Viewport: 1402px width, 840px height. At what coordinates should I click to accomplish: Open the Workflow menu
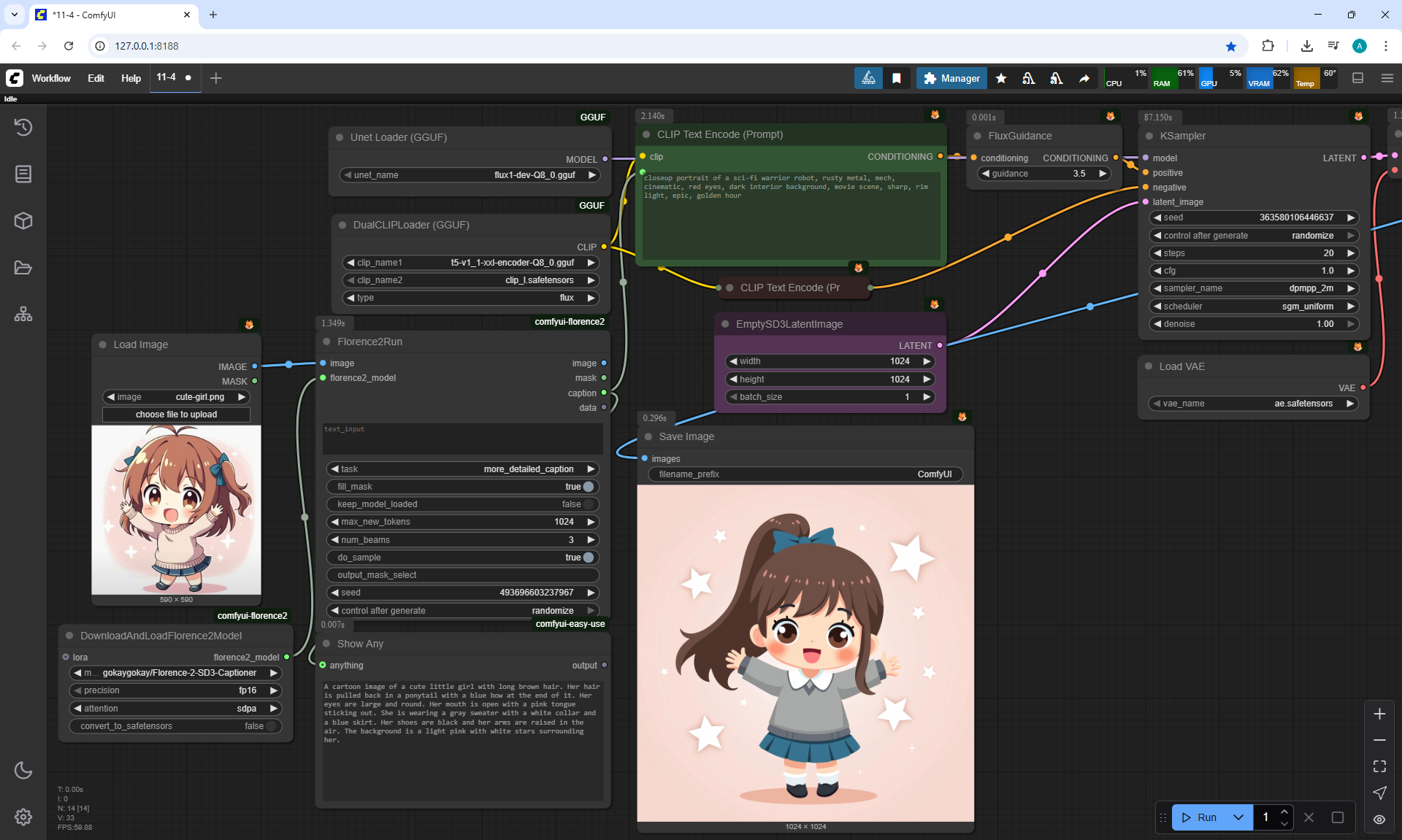[51, 78]
